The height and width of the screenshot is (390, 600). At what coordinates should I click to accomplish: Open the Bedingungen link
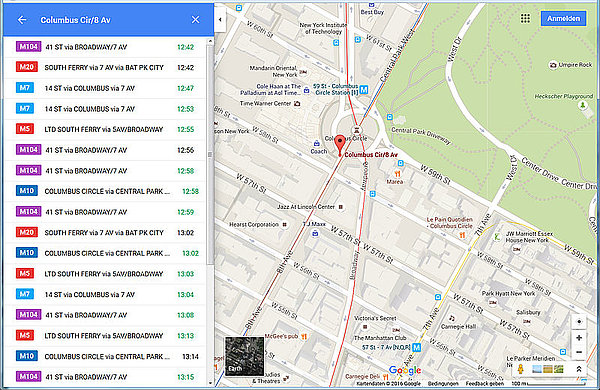(x=443, y=383)
